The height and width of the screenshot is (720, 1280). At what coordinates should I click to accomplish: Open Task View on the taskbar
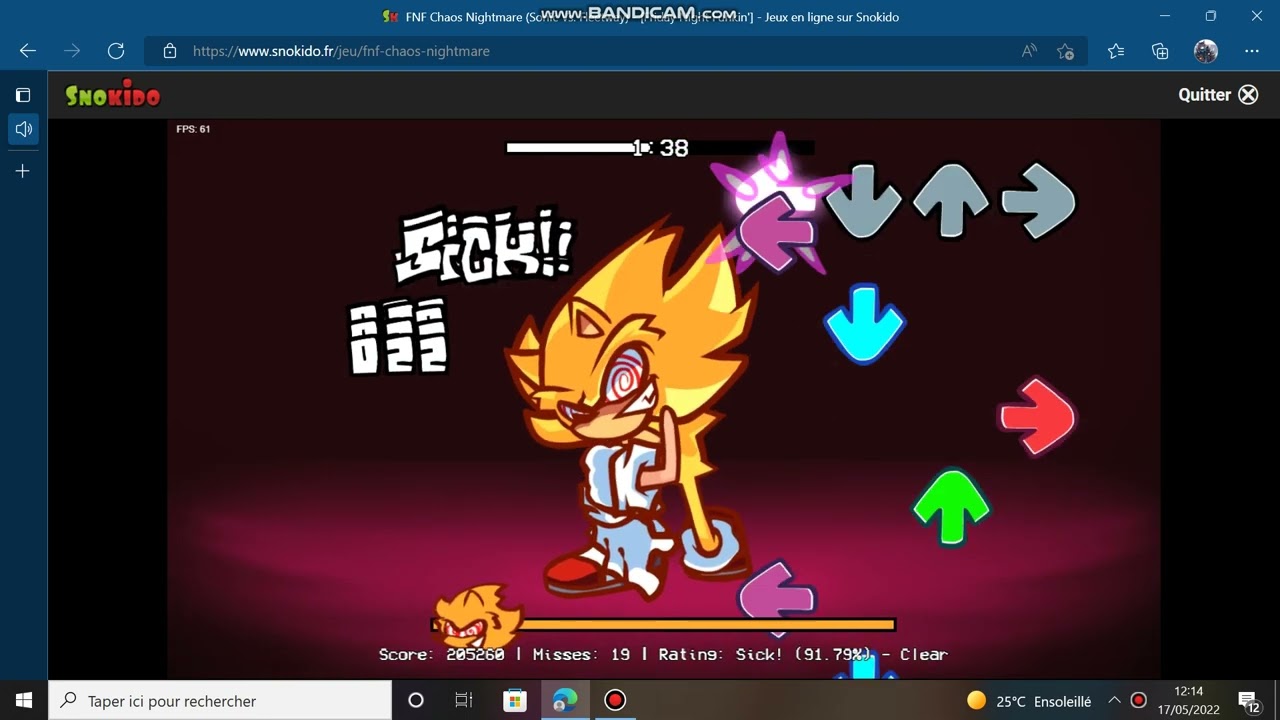click(x=464, y=700)
